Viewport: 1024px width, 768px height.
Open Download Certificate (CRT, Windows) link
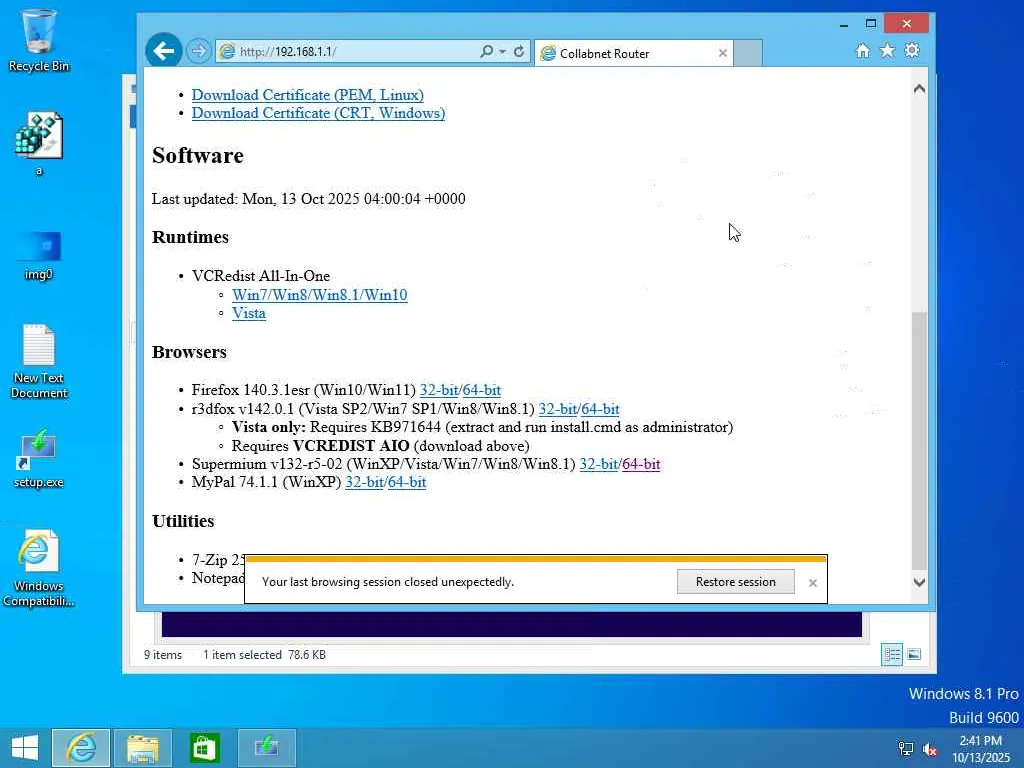coord(318,113)
